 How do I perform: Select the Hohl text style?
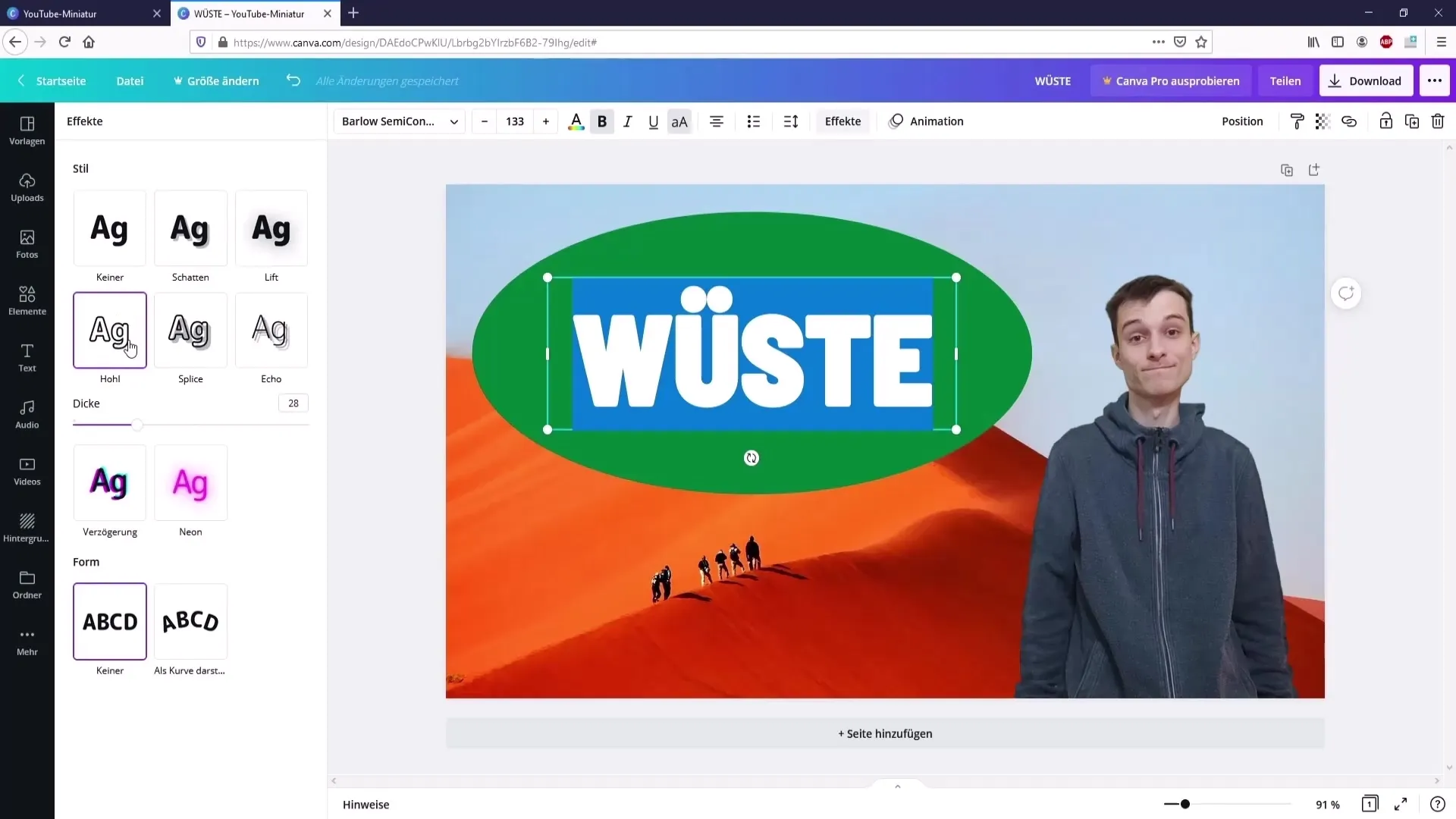pos(109,330)
